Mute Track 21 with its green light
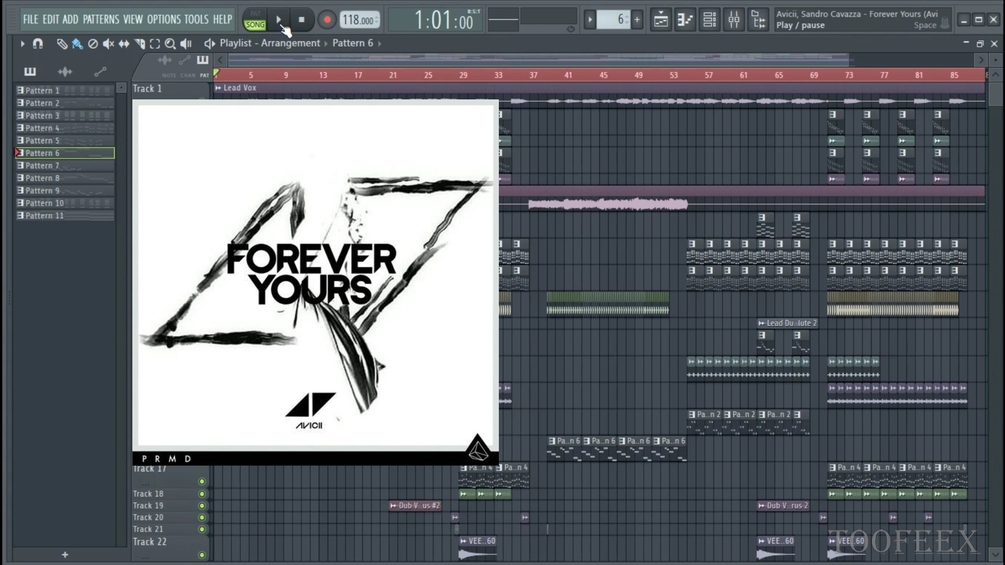This screenshot has height=565, width=1005. pyautogui.click(x=202, y=529)
